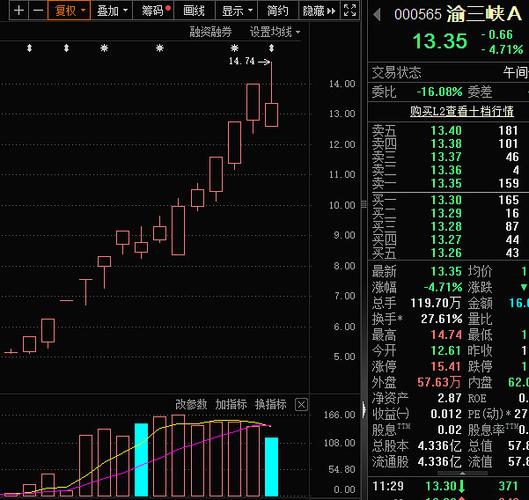Click the 交易状态 trading status label
The image size is (529, 500).
coord(396,73)
